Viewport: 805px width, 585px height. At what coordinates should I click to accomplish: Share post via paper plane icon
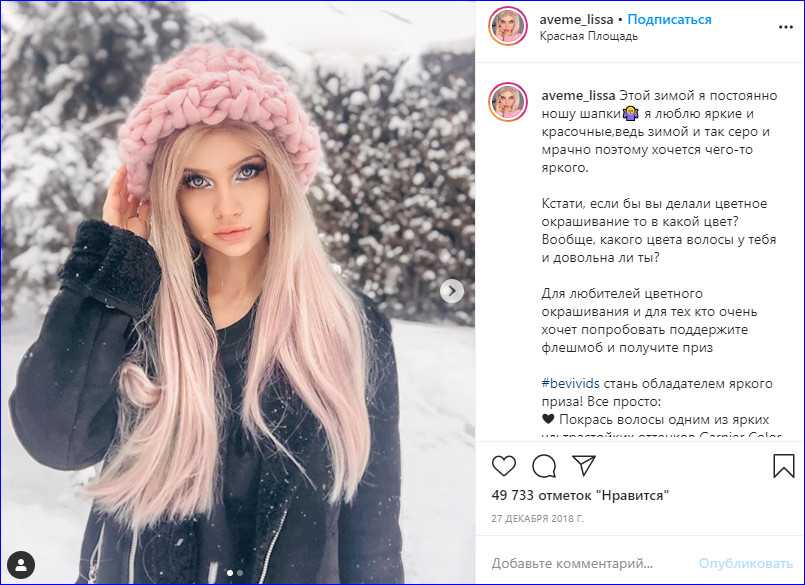pos(584,465)
